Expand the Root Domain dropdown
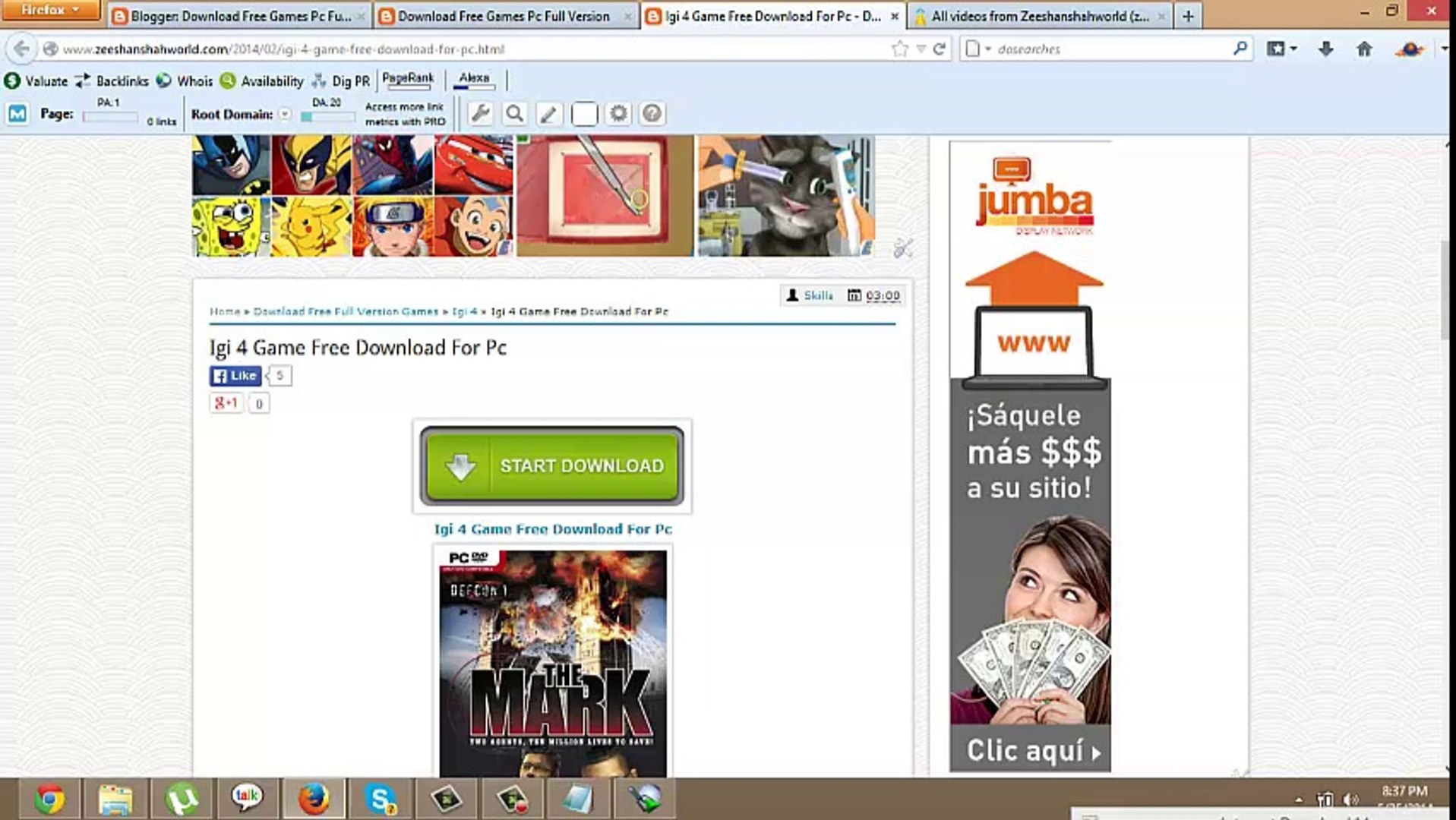Viewport: 1456px width, 820px height. pyautogui.click(x=285, y=114)
